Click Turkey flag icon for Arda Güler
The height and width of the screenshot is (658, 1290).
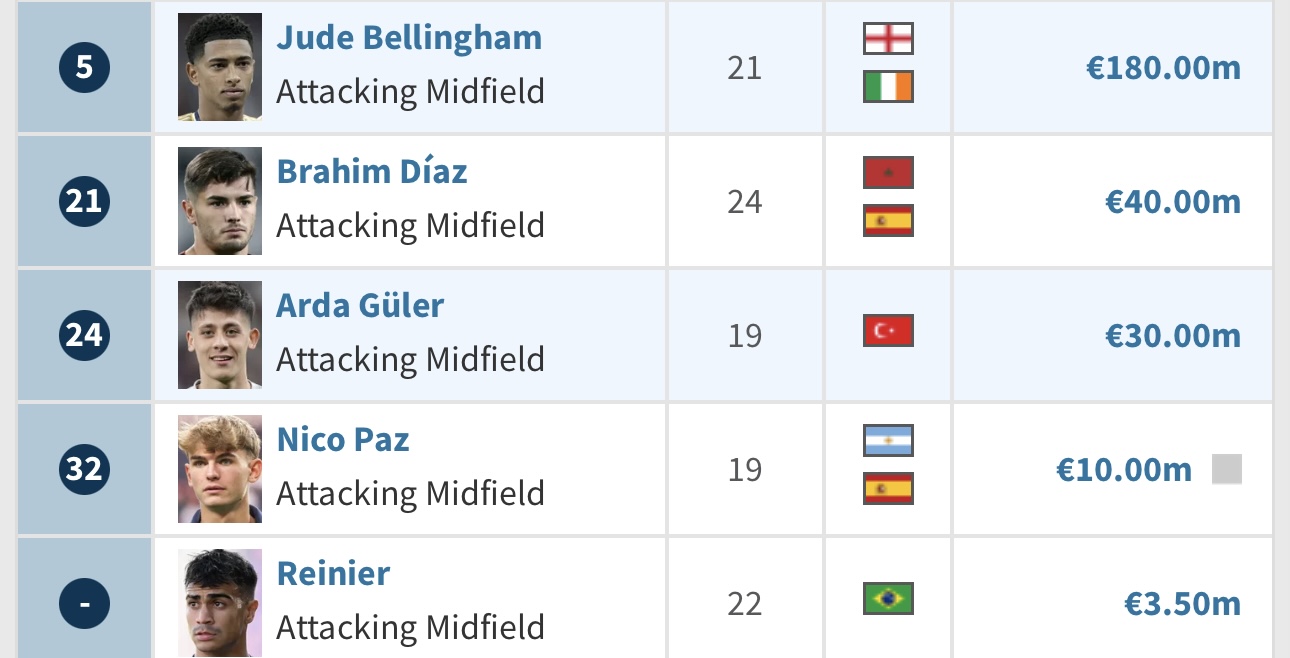pos(888,330)
